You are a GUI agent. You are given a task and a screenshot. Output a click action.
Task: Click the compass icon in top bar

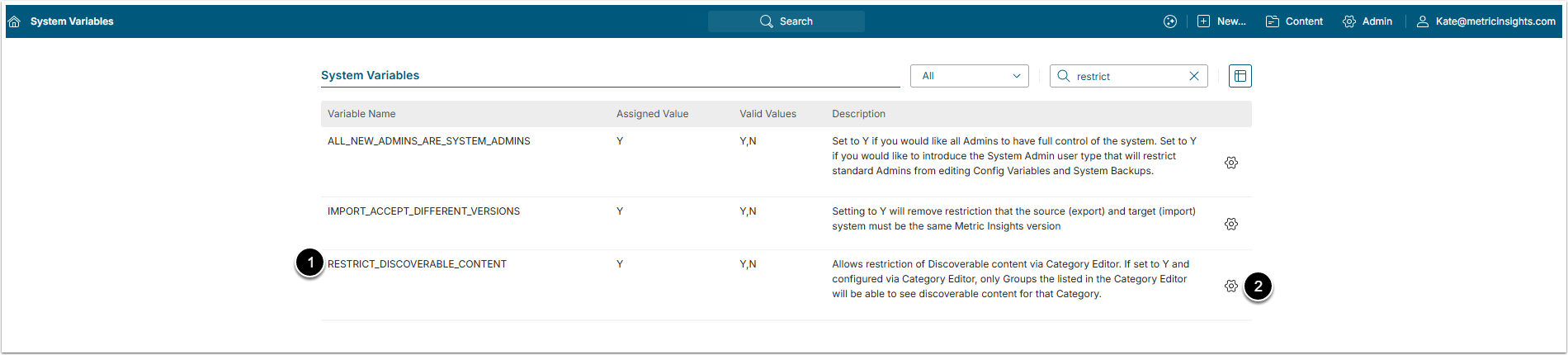click(1170, 21)
